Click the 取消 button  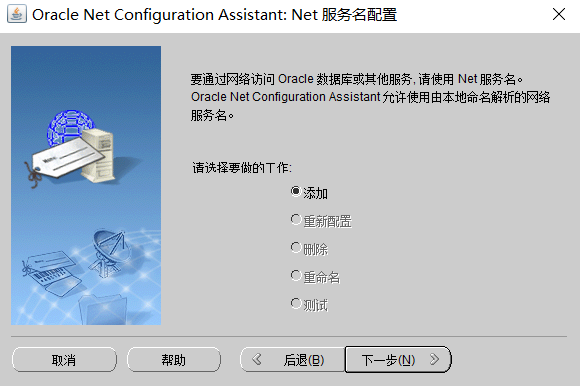tap(64, 359)
